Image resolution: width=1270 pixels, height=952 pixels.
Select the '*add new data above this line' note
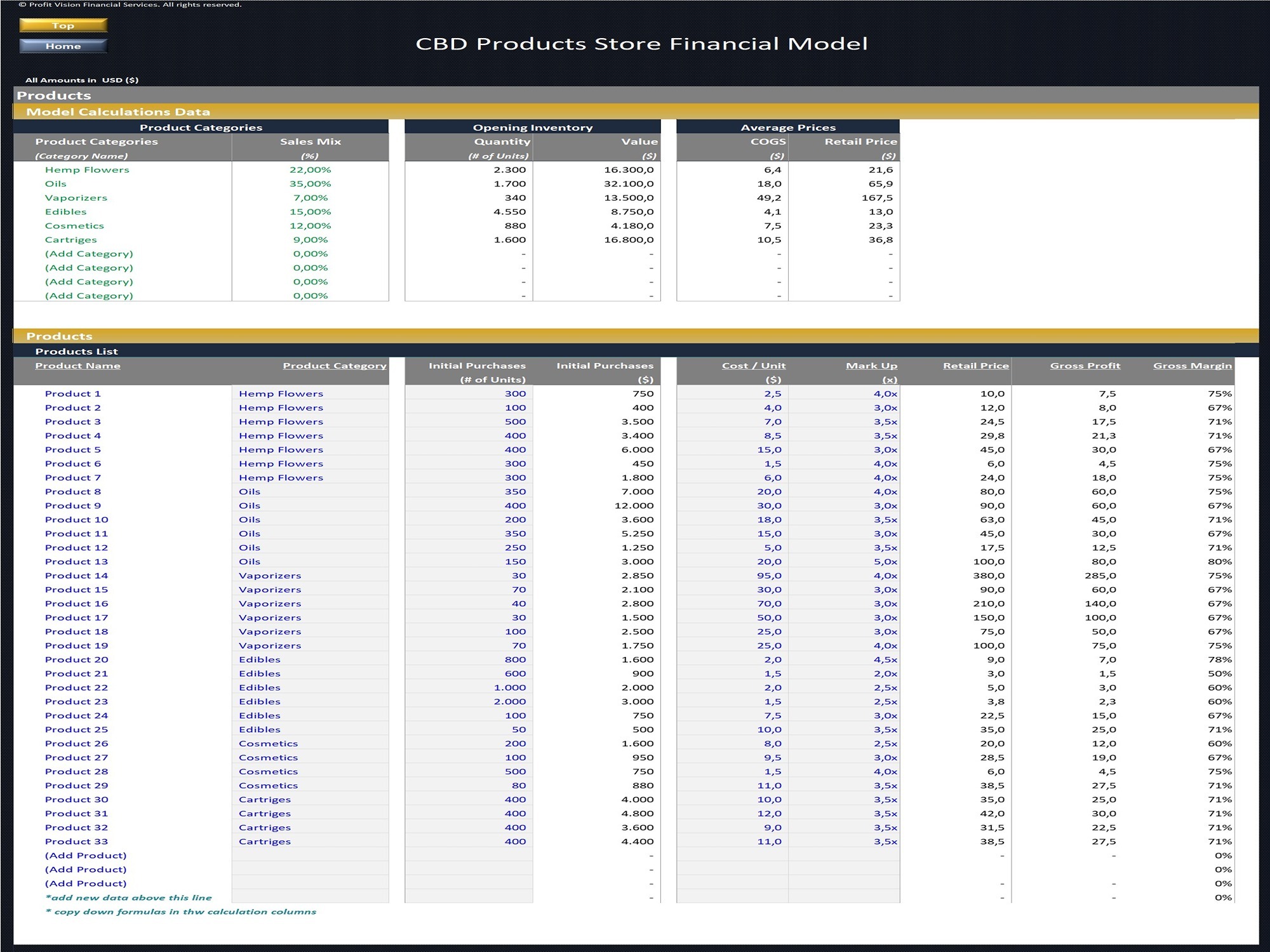point(128,897)
